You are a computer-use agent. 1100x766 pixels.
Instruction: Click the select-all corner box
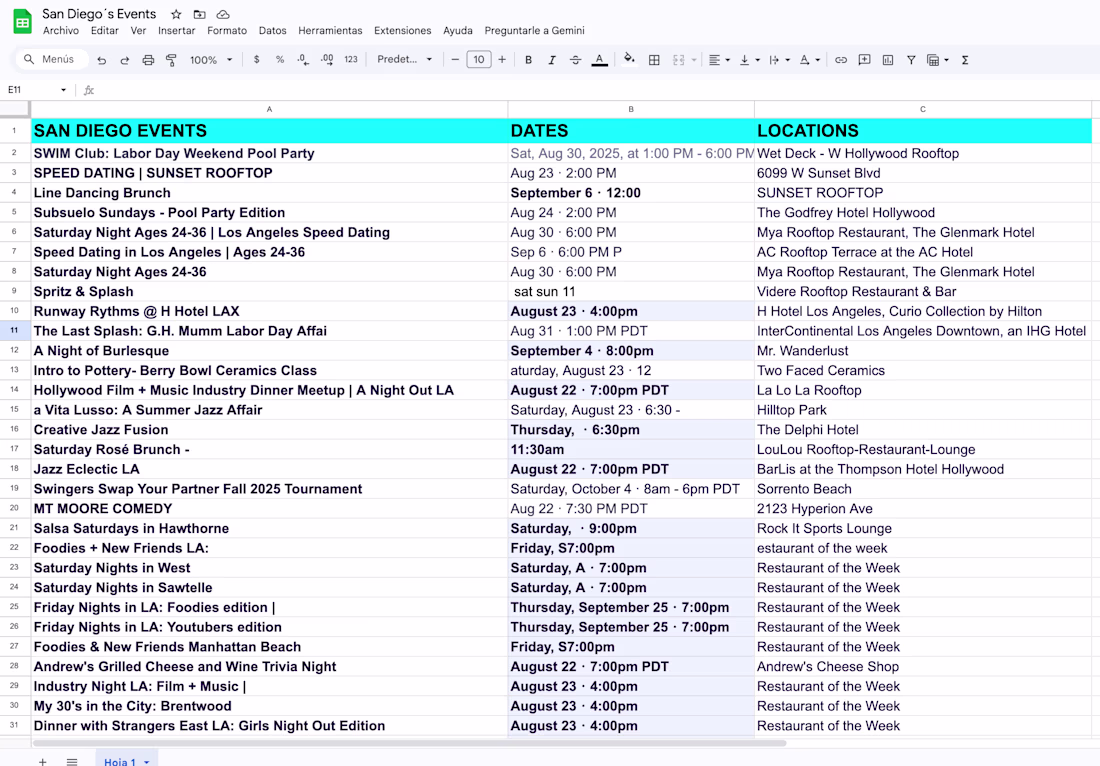pos(15,109)
